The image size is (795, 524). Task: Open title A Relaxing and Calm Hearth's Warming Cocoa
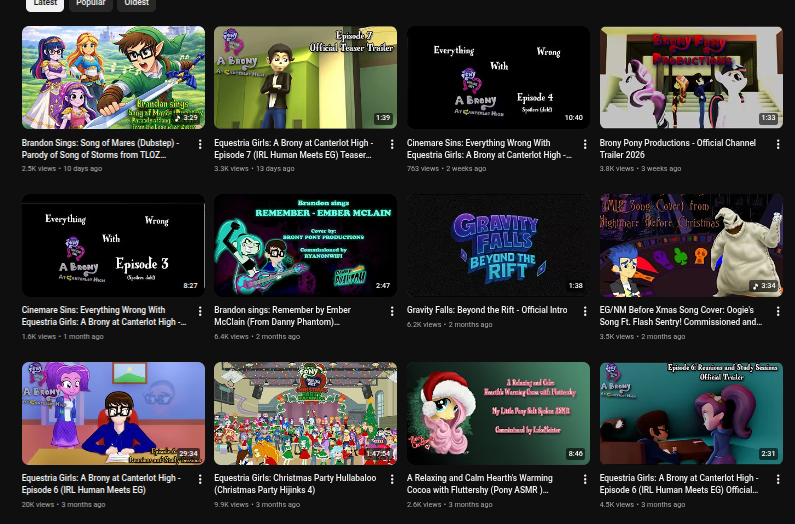coord(480,483)
